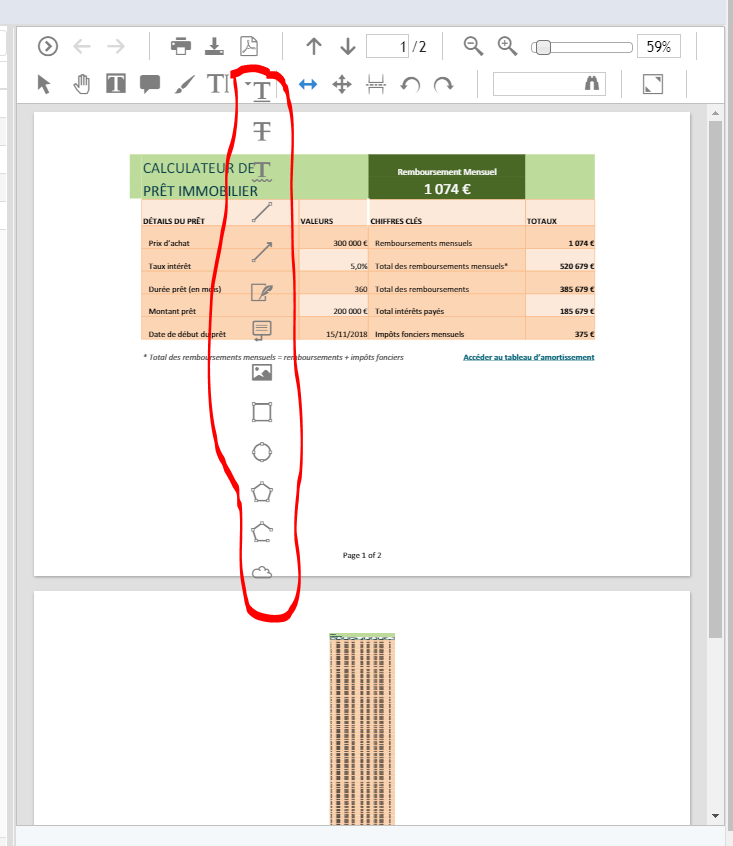Pick the arrow drawing tool
Screen dimensions: 733x846
click(262, 252)
